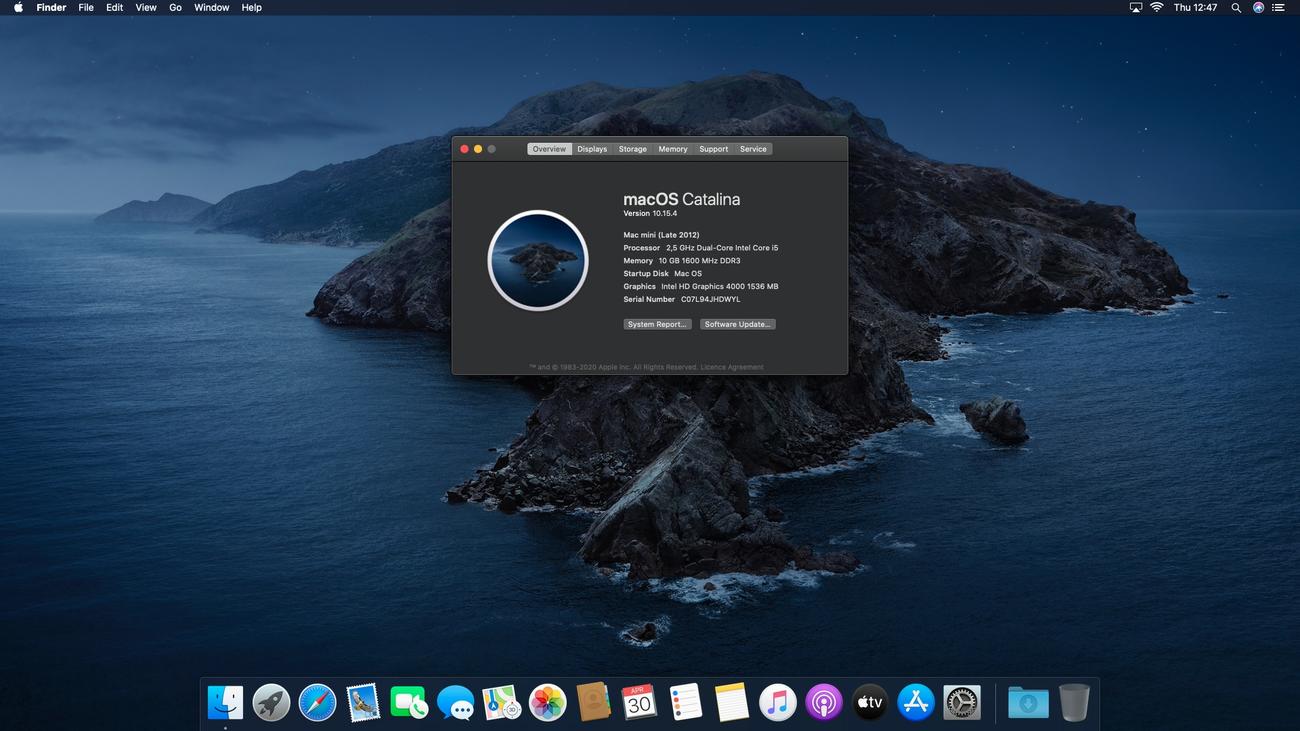Close the About This Mac window
Viewport: 1300px width, 731px height.
coord(464,149)
